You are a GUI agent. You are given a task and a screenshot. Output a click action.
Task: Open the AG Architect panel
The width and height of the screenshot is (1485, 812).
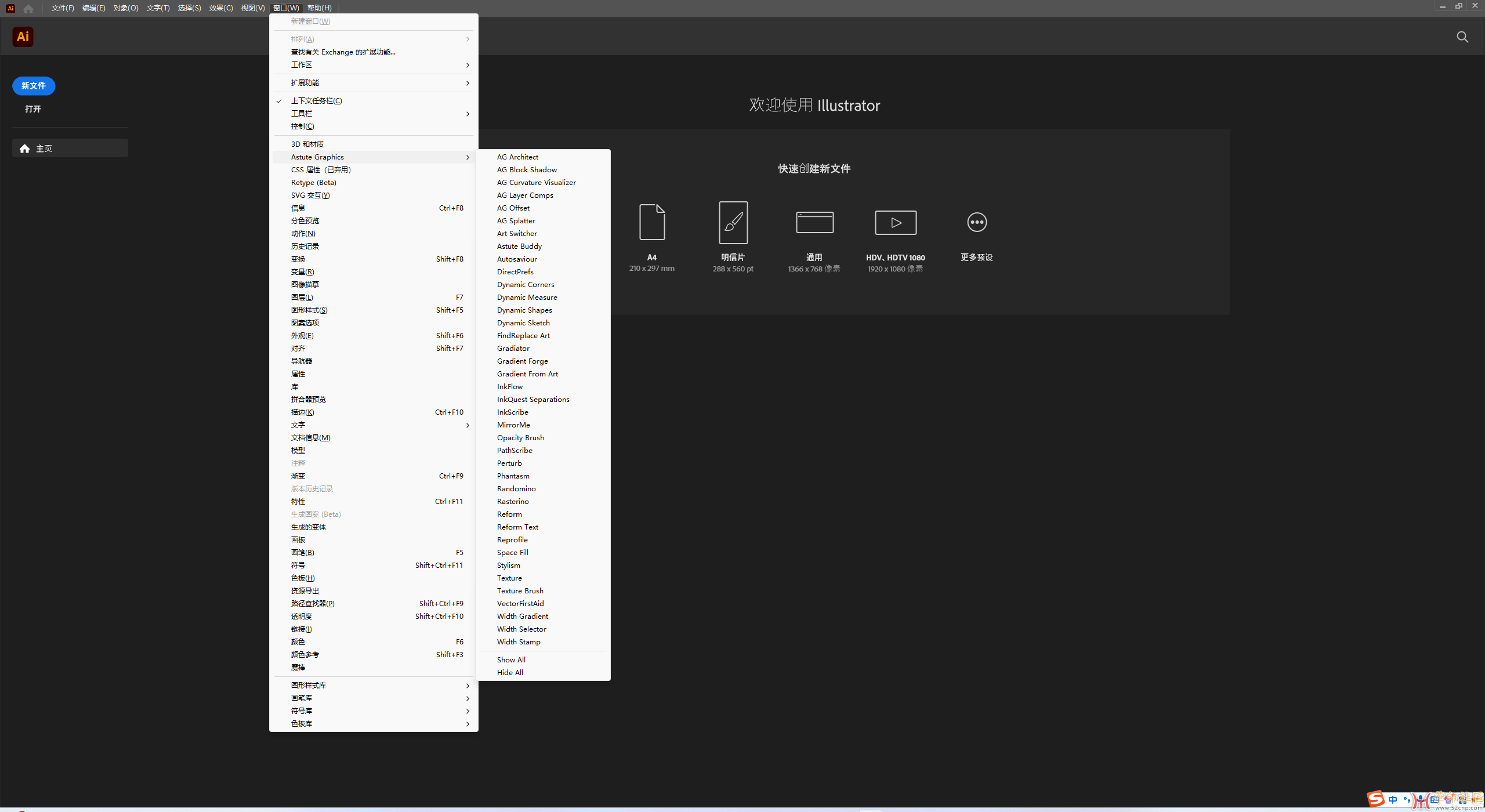[x=543, y=157]
